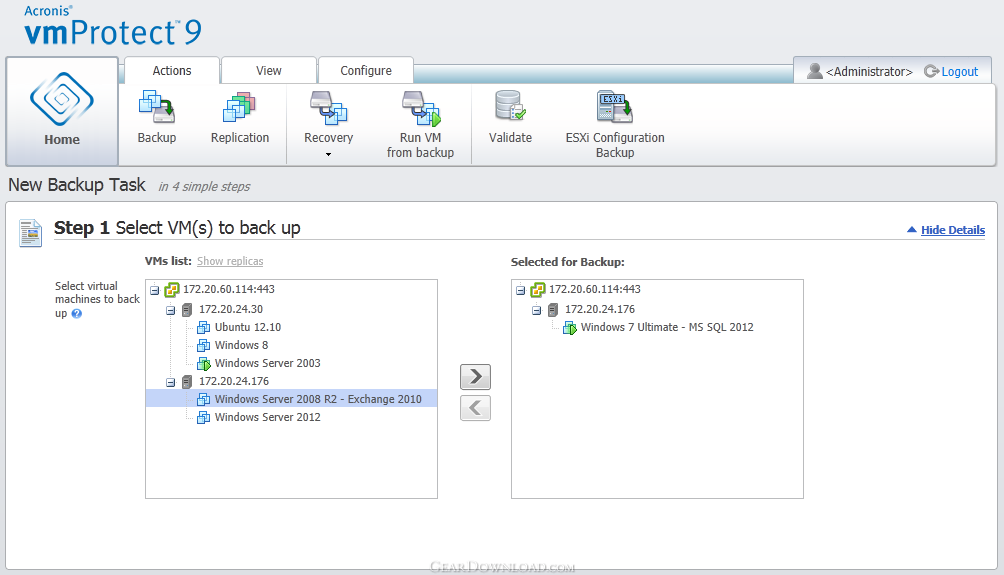
Task: Click the Backup label text
Action: 157,138
